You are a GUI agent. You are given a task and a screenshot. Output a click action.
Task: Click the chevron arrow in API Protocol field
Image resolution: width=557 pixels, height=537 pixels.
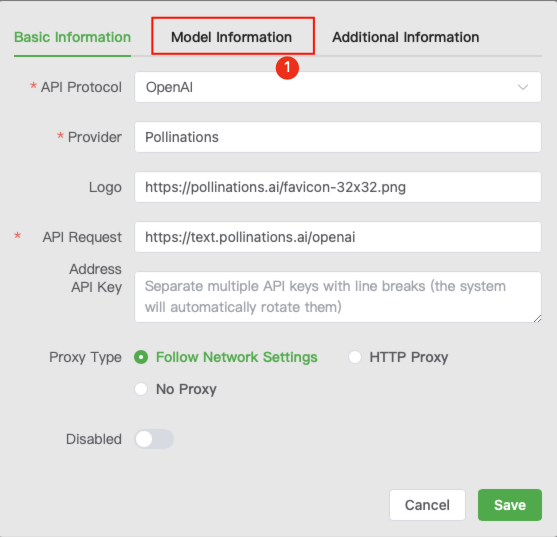(523, 87)
